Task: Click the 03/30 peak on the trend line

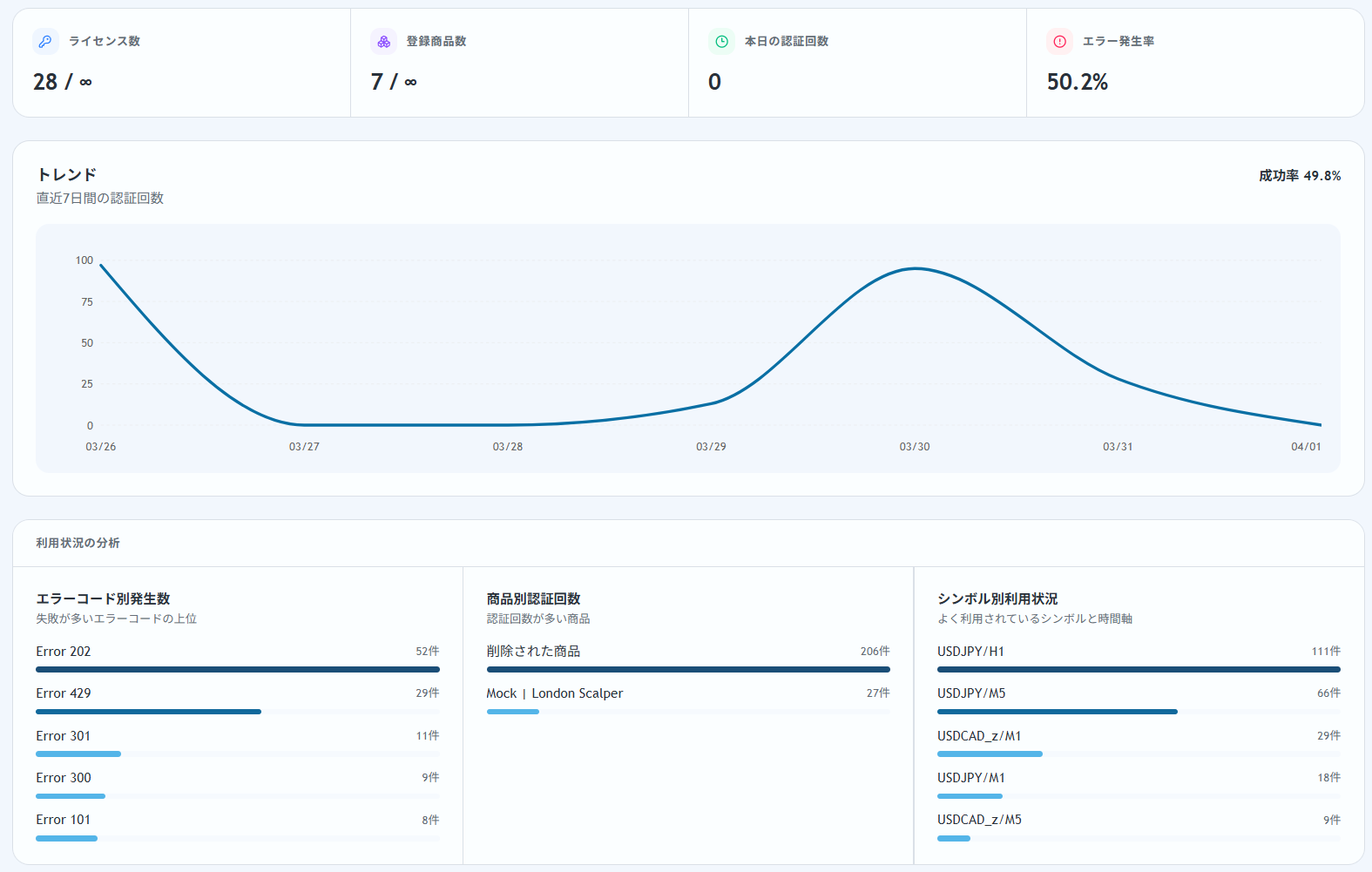Action: tap(915, 268)
